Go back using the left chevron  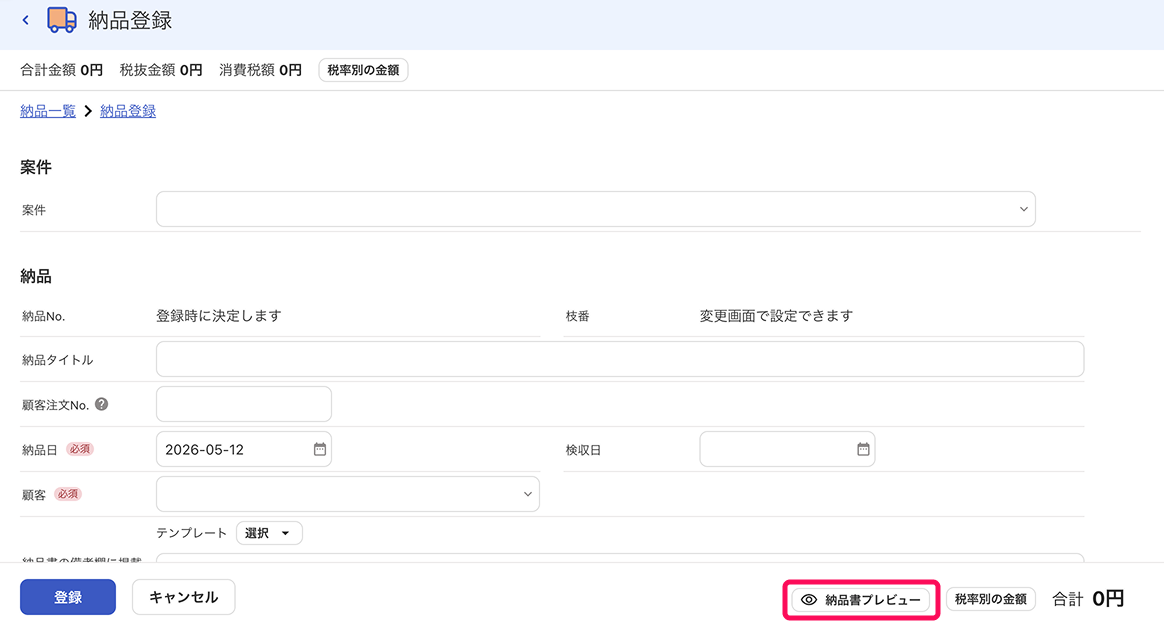26,20
